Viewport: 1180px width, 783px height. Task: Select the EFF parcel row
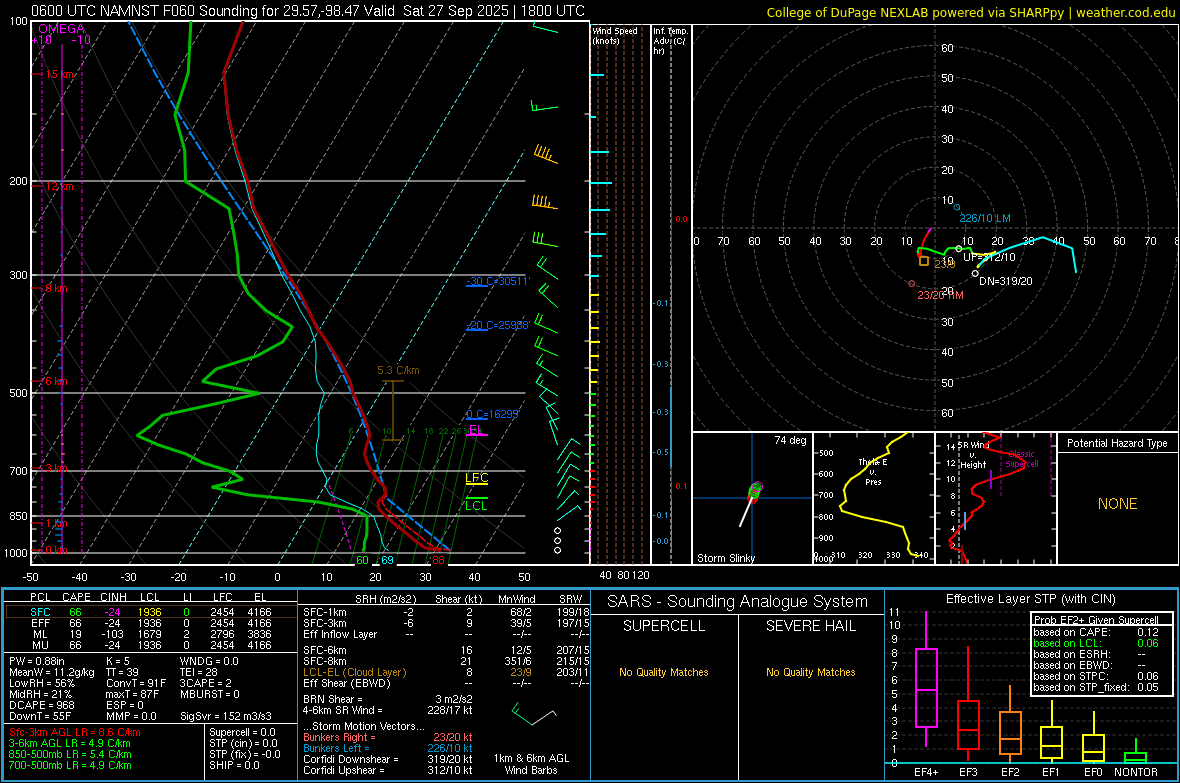(151, 623)
